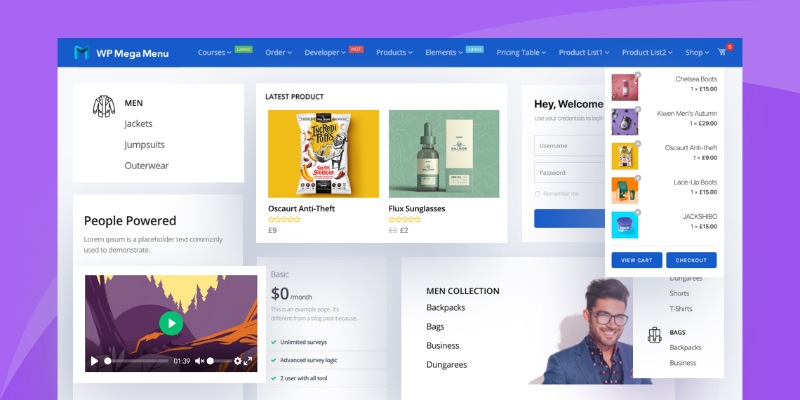This screenshot has width=800, height=400.
Task: Click the Men jacket category icon
Action: point(103,105)
